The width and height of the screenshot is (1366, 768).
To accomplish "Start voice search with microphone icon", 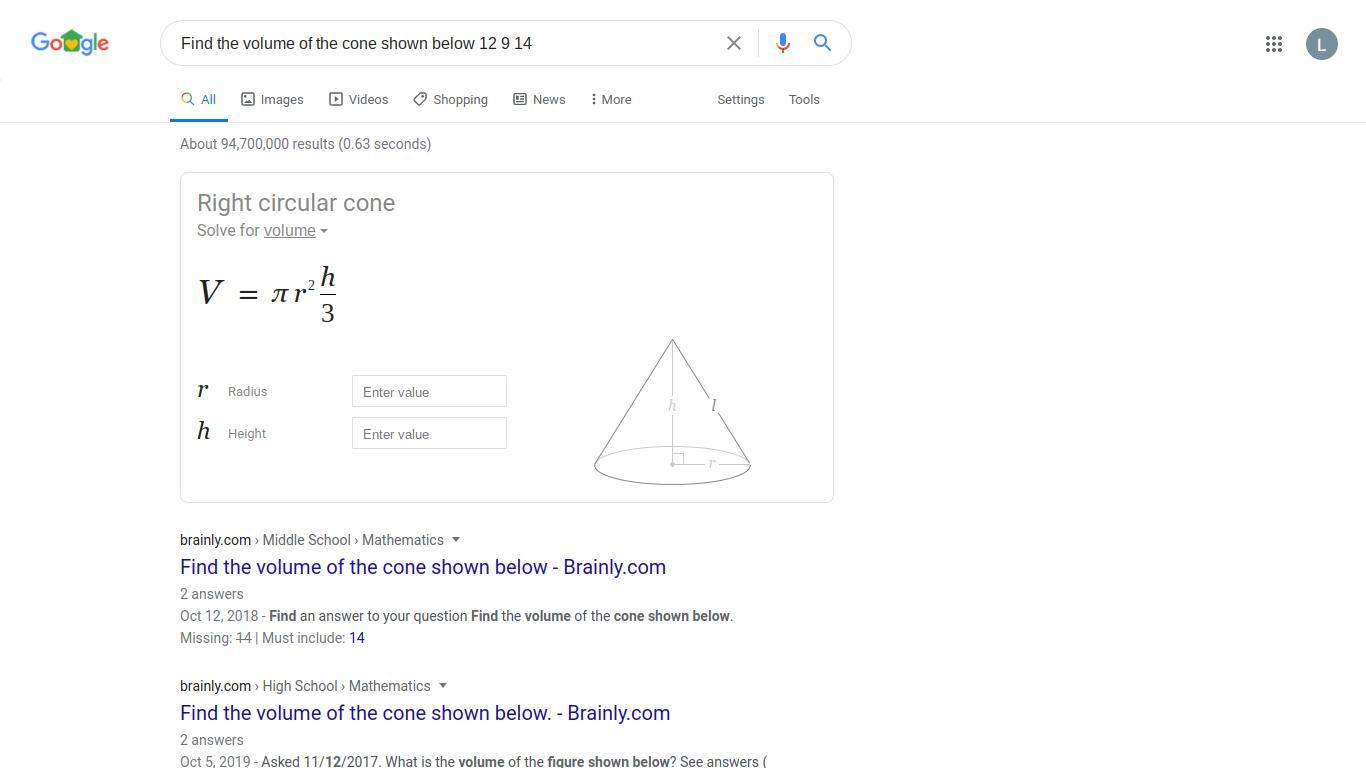I will 783,43.
